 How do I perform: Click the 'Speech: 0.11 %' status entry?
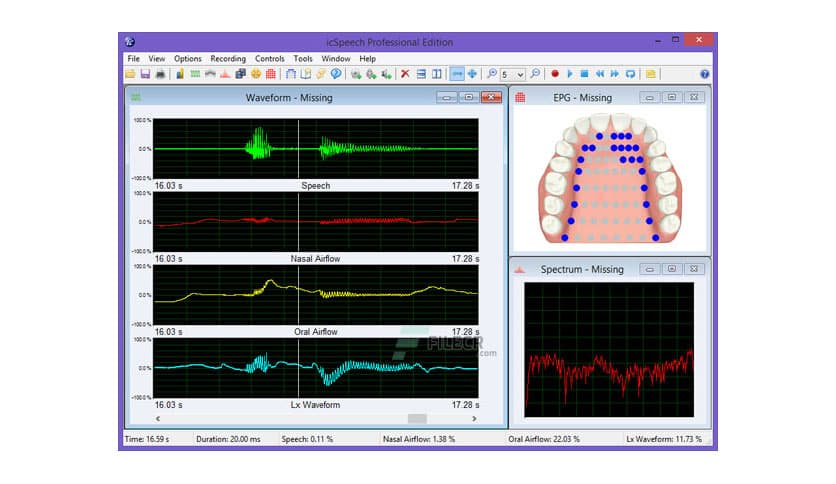[307, 439]
